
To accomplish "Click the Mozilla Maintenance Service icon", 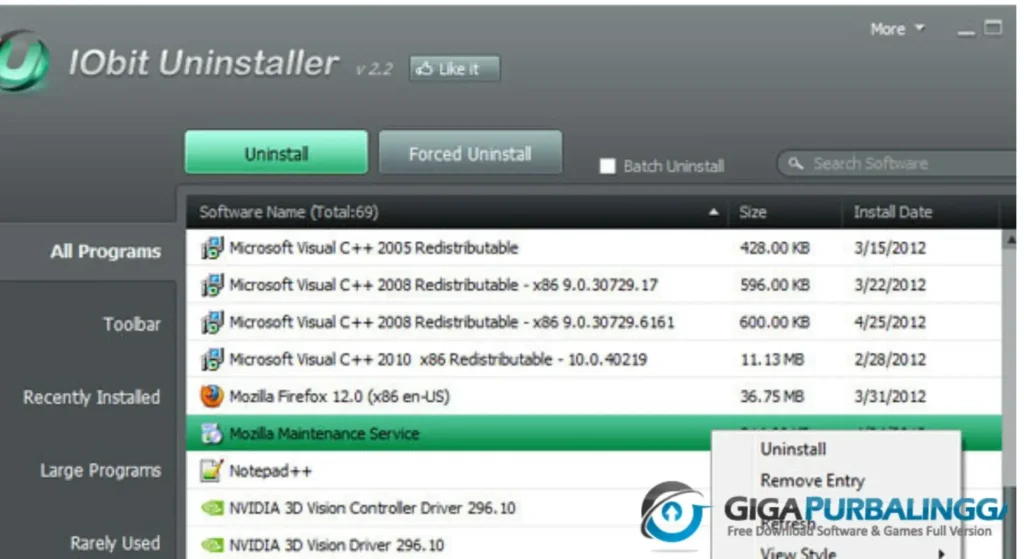I will 212,434.
